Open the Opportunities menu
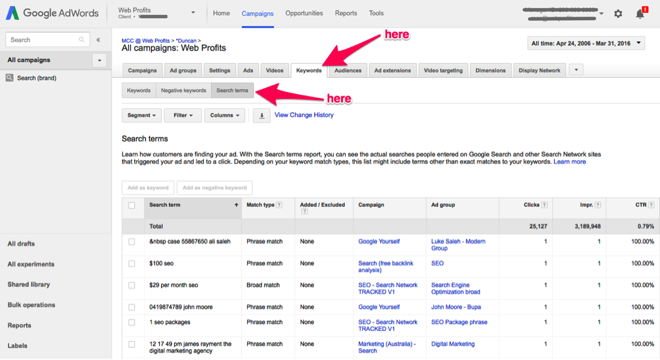This screenshot has height=360, width=660. 304,13
